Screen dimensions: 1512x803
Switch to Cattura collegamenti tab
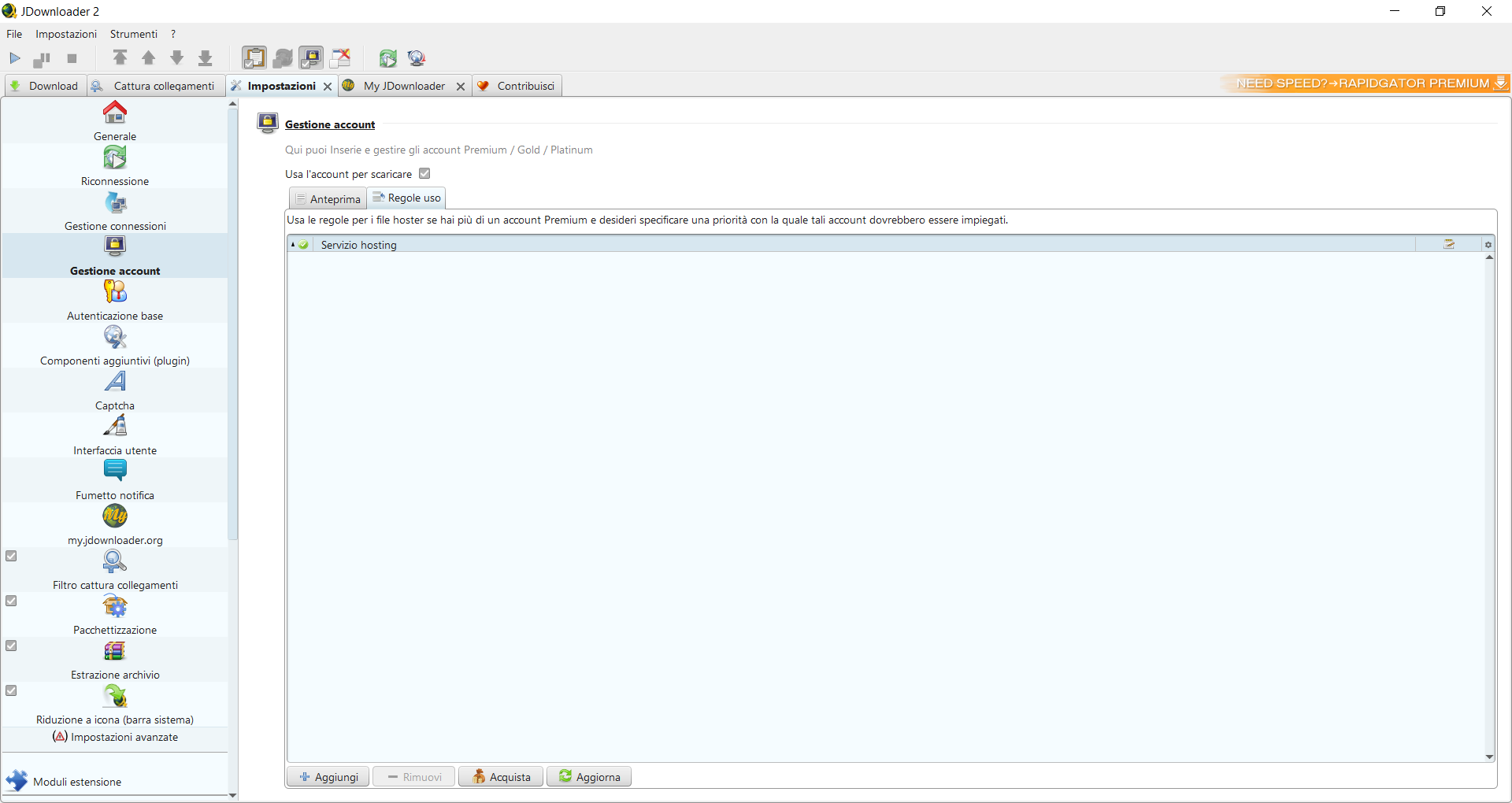pyautogui.click(x=155, y=86)
